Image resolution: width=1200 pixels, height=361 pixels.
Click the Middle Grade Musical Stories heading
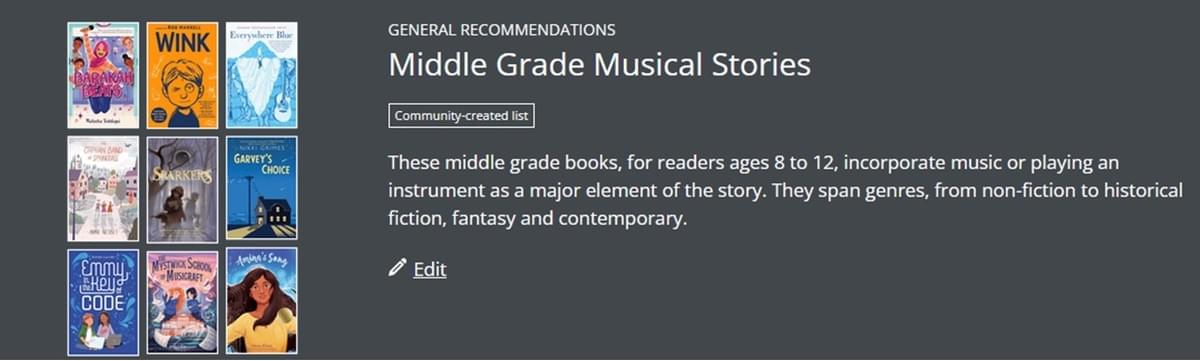599,66
